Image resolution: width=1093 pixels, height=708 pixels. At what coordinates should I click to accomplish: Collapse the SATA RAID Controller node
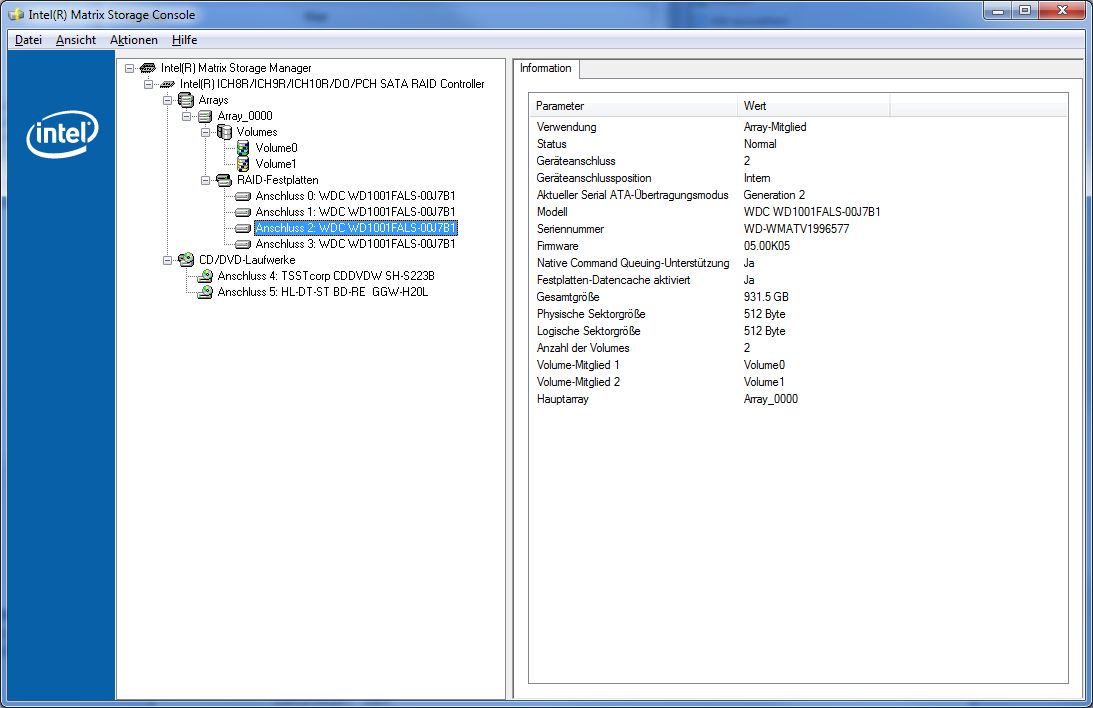click(148, 84)
